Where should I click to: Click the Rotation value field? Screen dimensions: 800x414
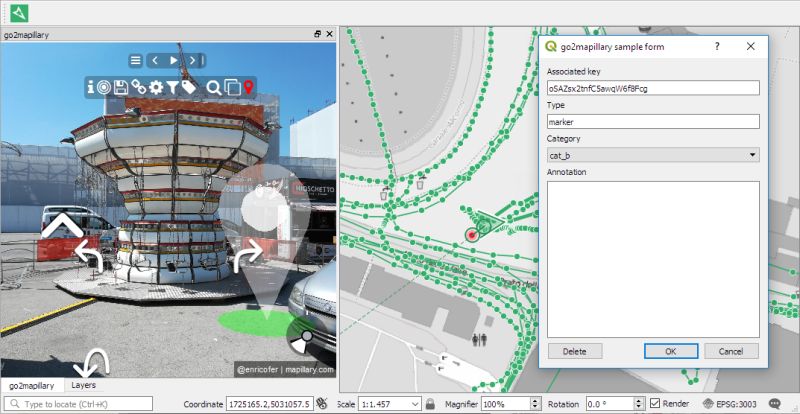point(610,404)
